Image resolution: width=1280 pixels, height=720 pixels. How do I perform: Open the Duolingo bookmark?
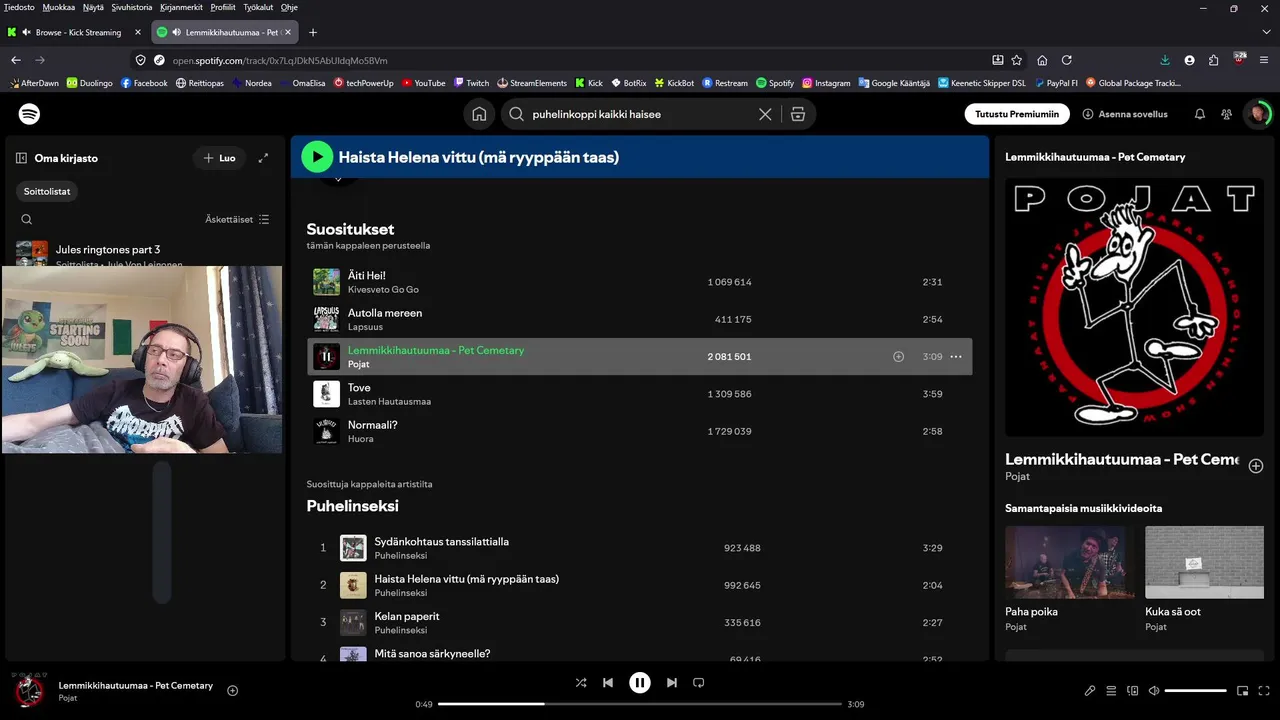coord(90,83)
